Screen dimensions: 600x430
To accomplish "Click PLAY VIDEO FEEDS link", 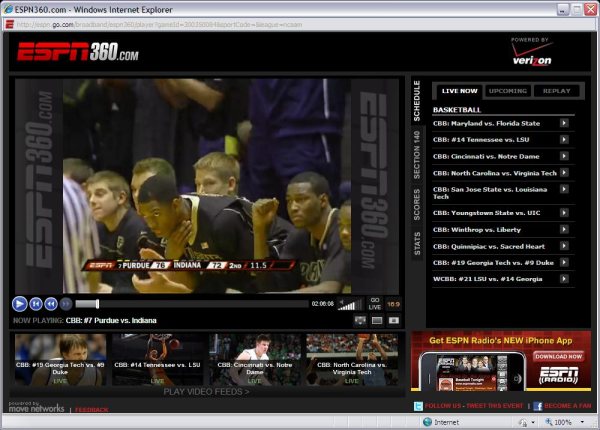I will (206, 392).
